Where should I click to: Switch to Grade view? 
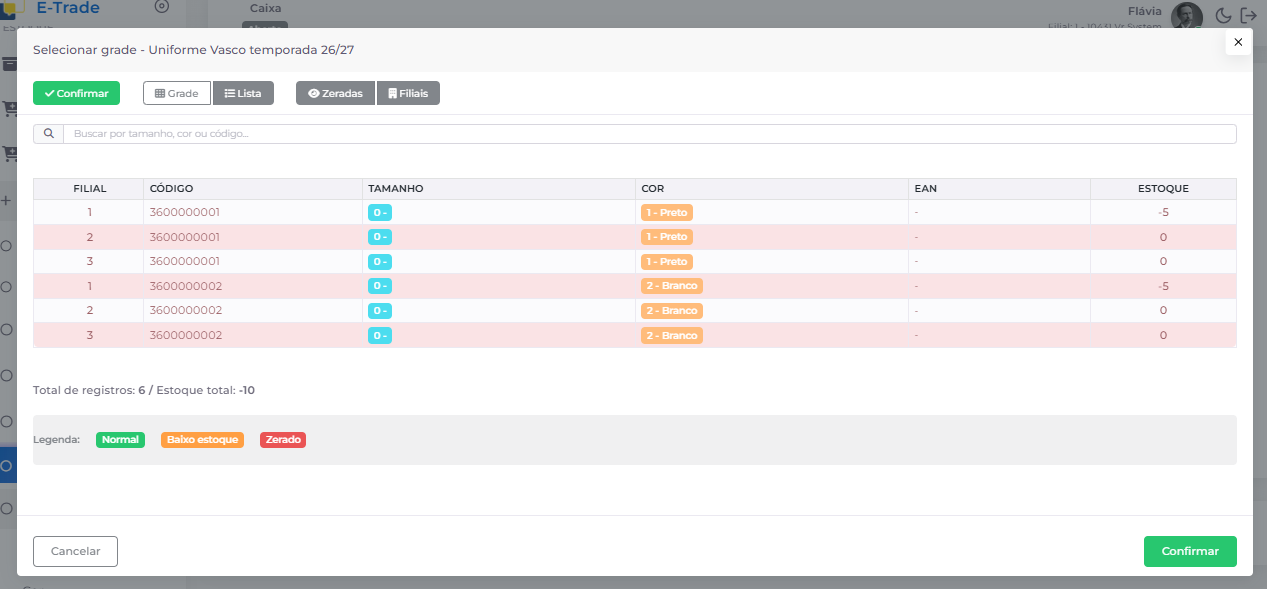177,93
